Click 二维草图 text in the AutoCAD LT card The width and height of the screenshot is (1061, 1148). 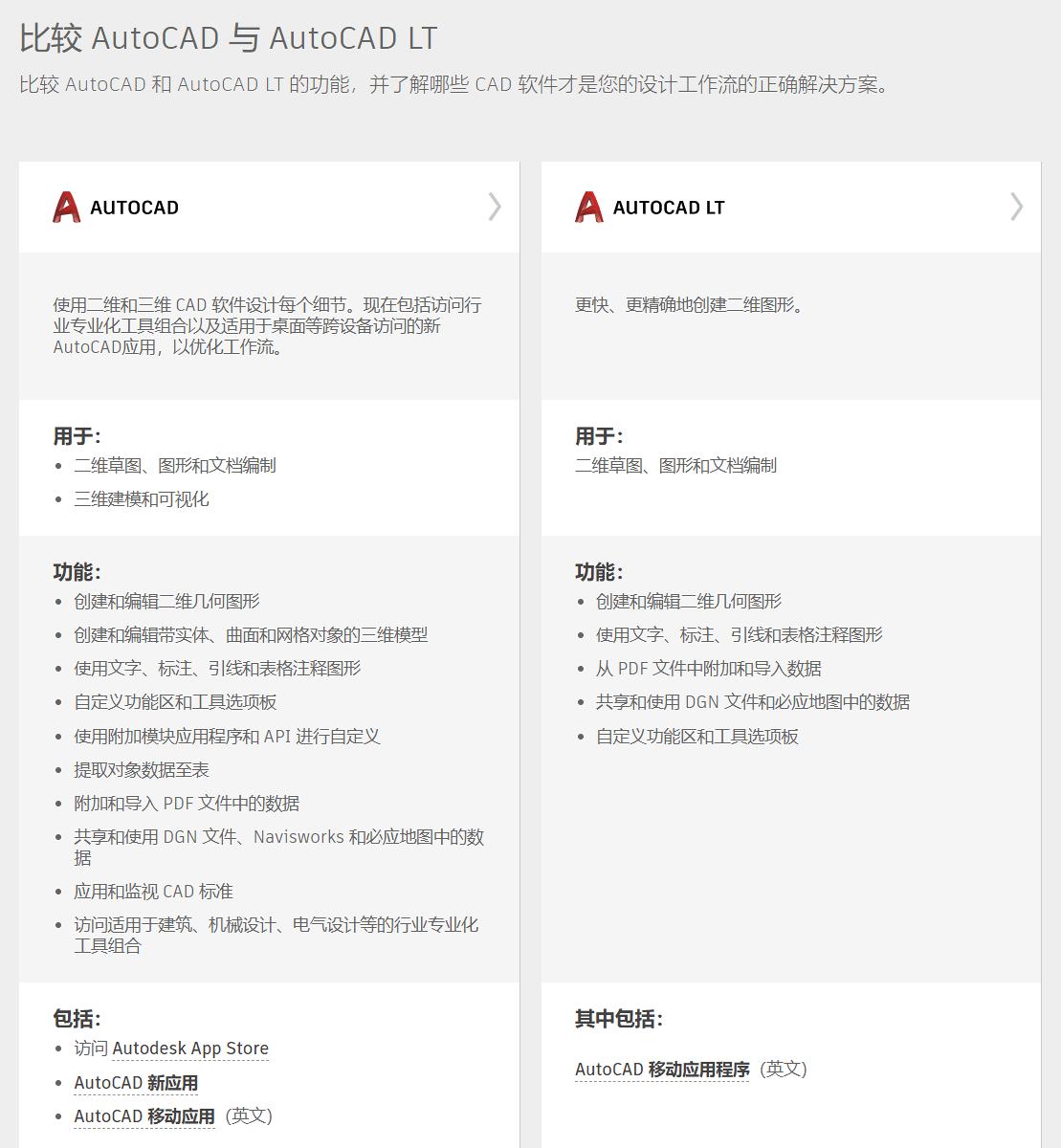click(x=675, y=466)
